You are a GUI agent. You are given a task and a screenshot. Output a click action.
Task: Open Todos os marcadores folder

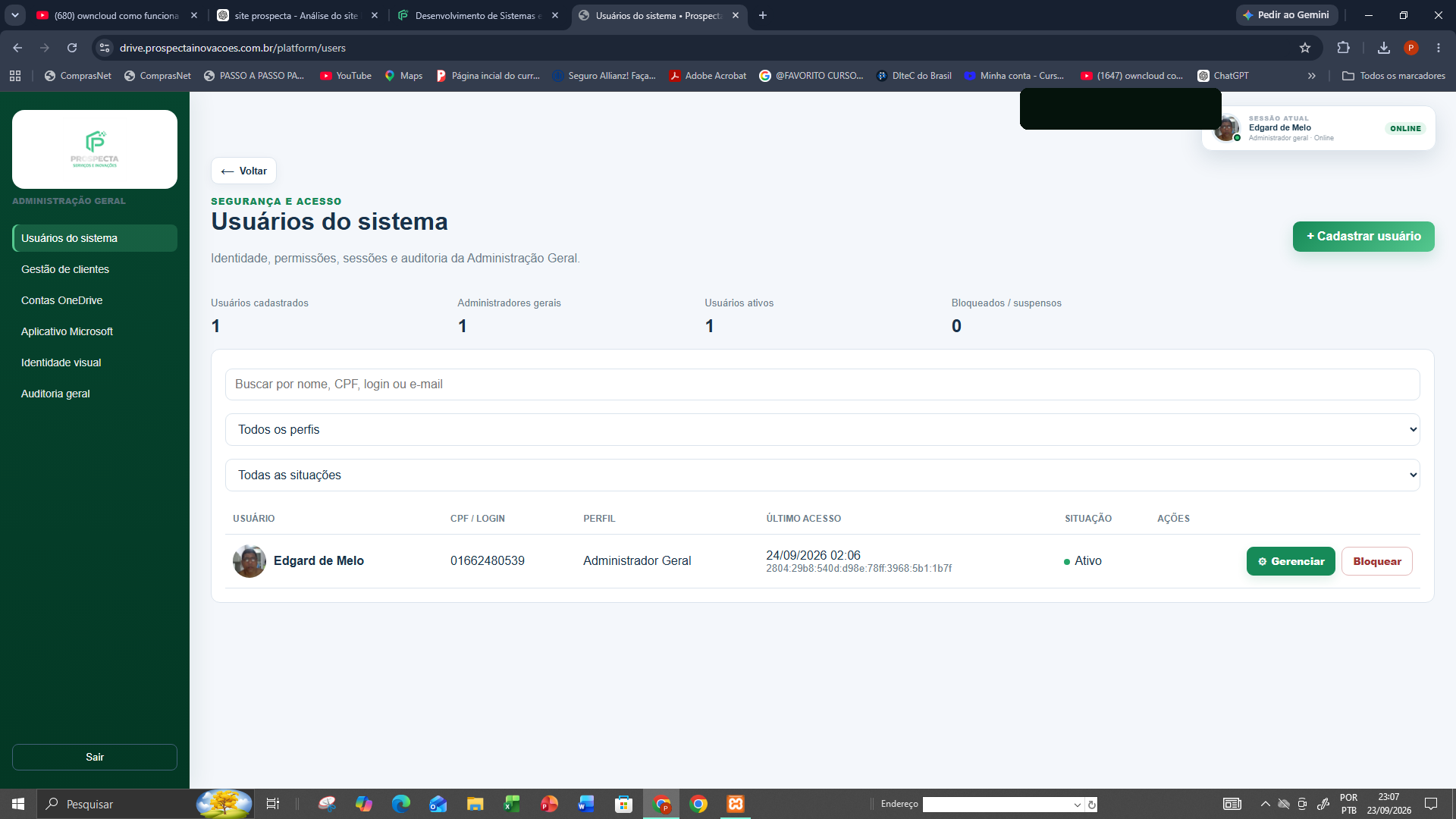point(1394,76)
